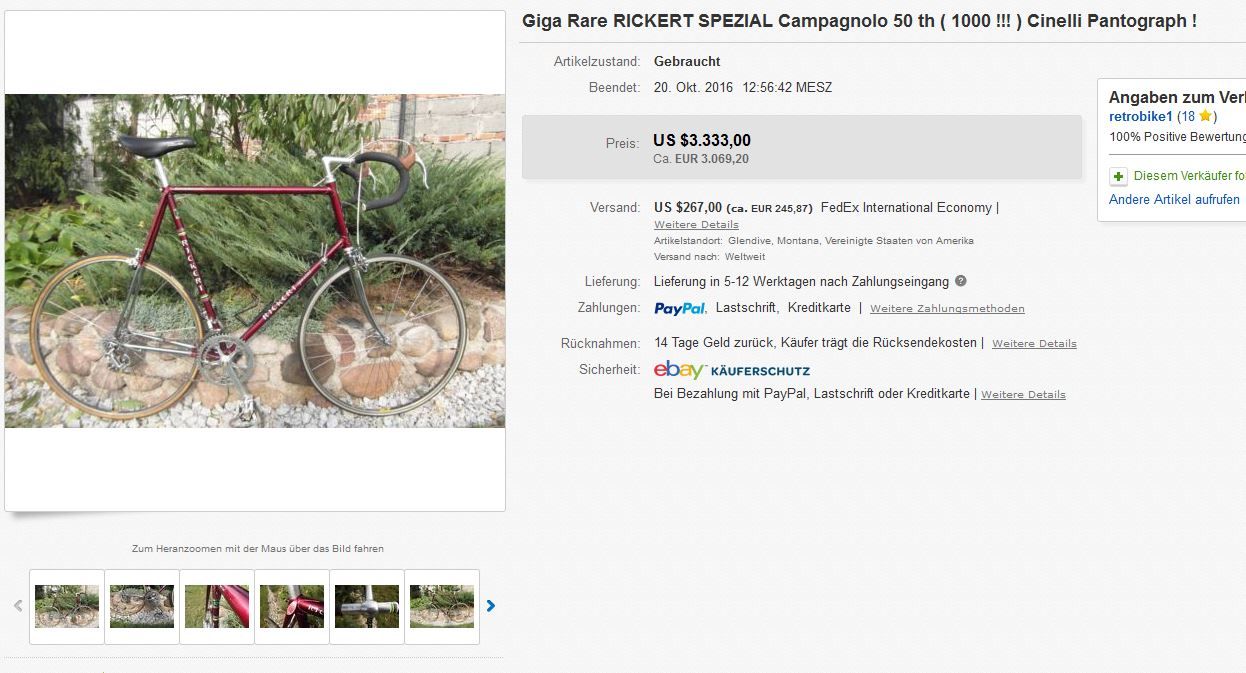Viewport: 1246px width, 673px height.
Task: Select fifth thumbnail of silver seatpost clamp
Action: 367,606
